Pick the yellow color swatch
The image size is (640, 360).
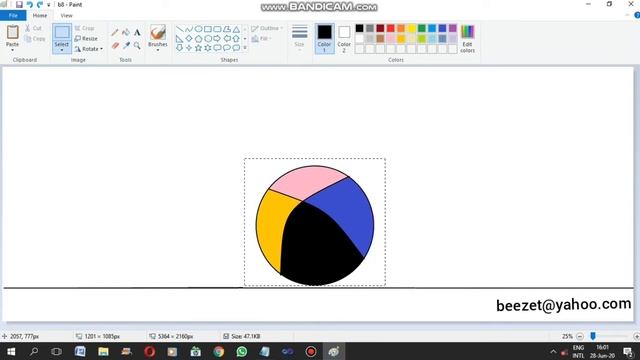coord(411,28)
